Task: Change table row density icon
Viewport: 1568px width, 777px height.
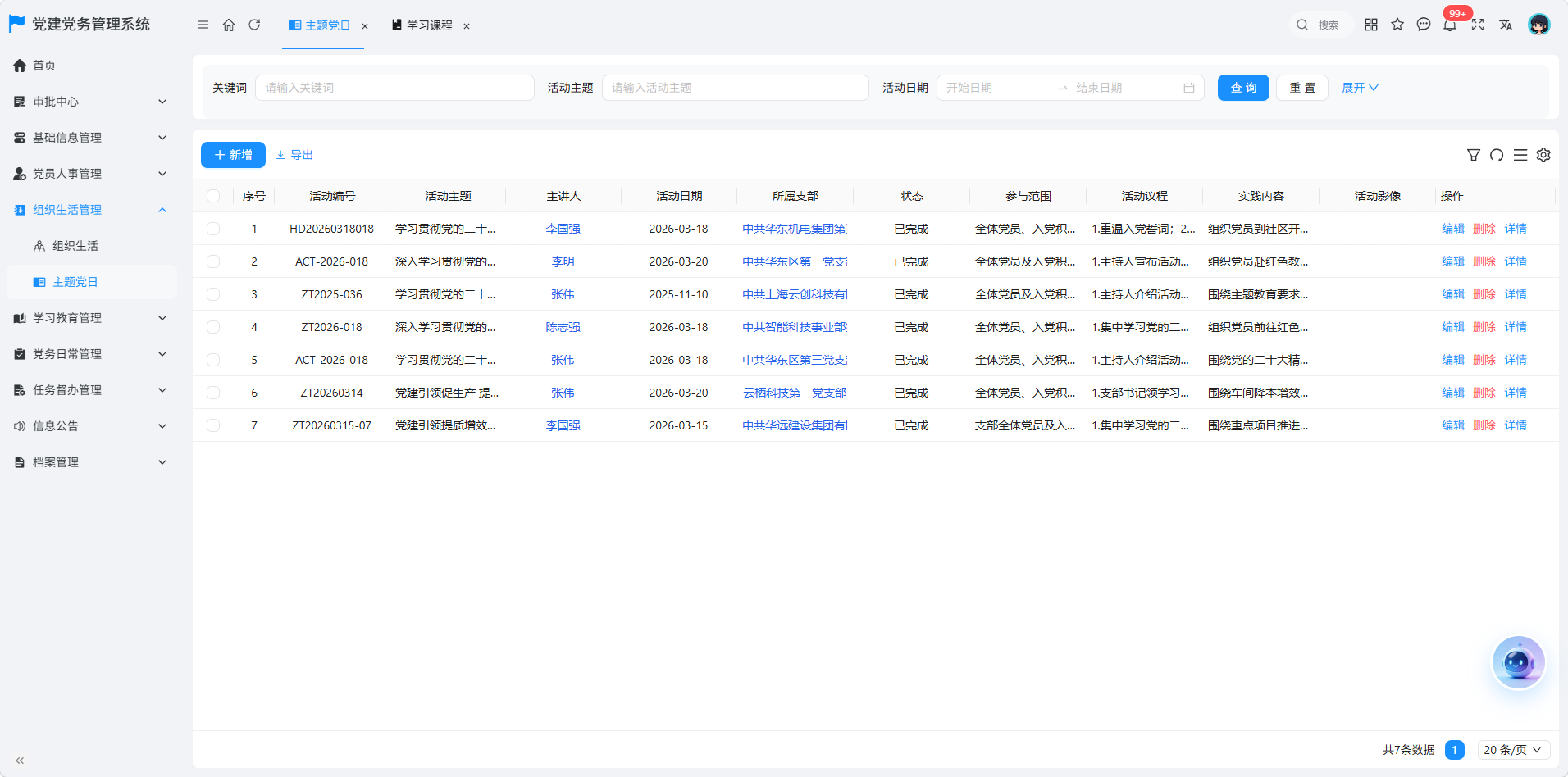Action: coord(1520,155)
